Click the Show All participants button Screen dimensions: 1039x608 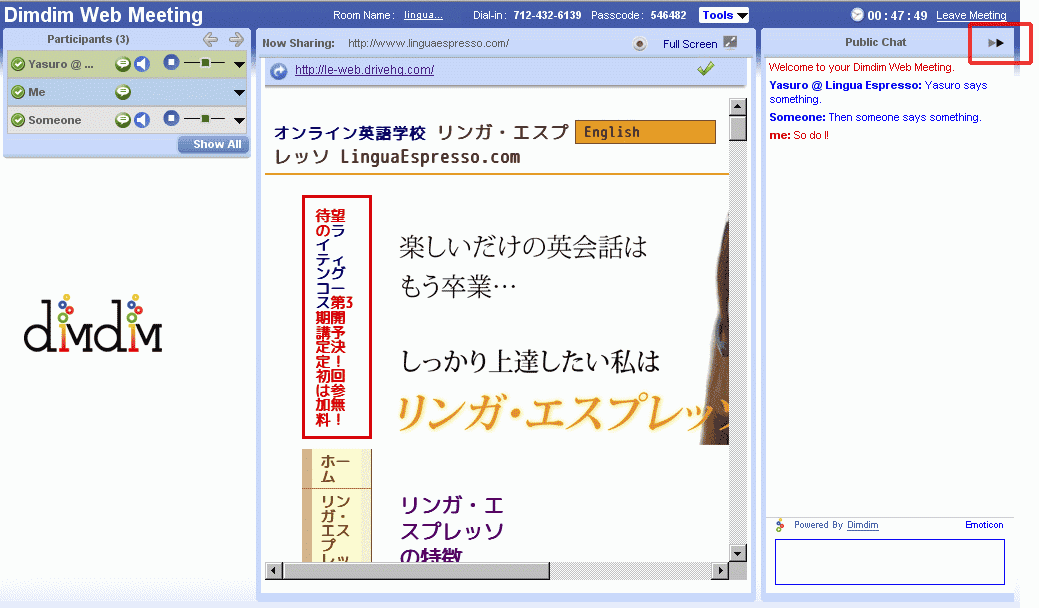click(x=213, y=144)
